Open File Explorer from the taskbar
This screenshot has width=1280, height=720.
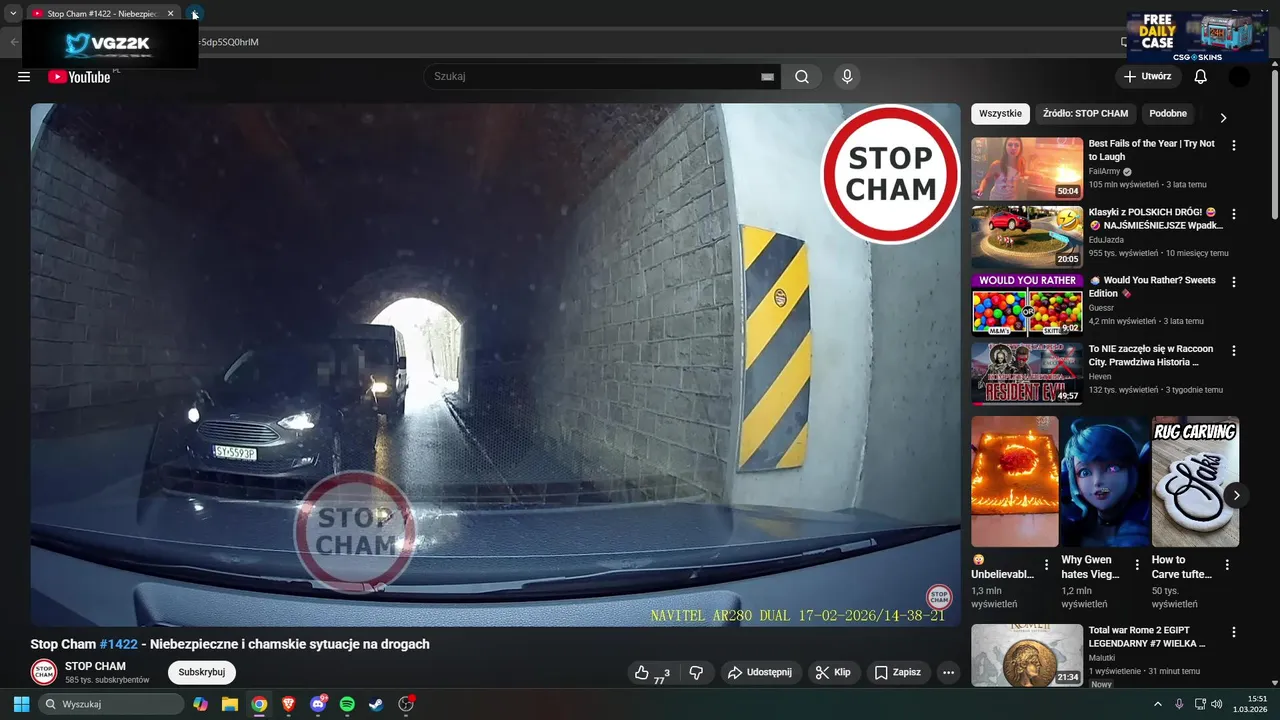click(230, 704)
